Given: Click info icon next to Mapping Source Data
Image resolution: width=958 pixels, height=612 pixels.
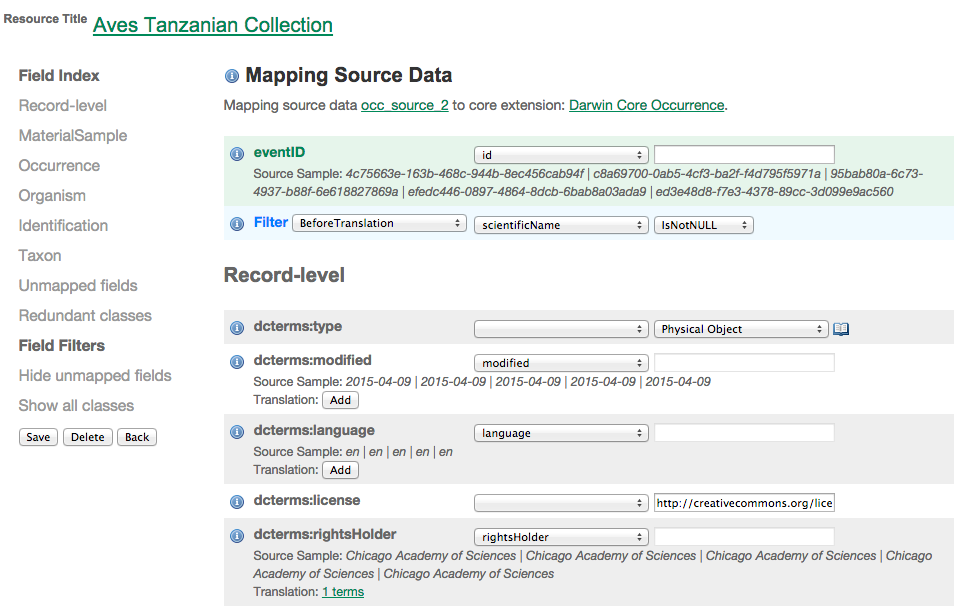Looking at the screenshot, I should [x=232, y=76].
